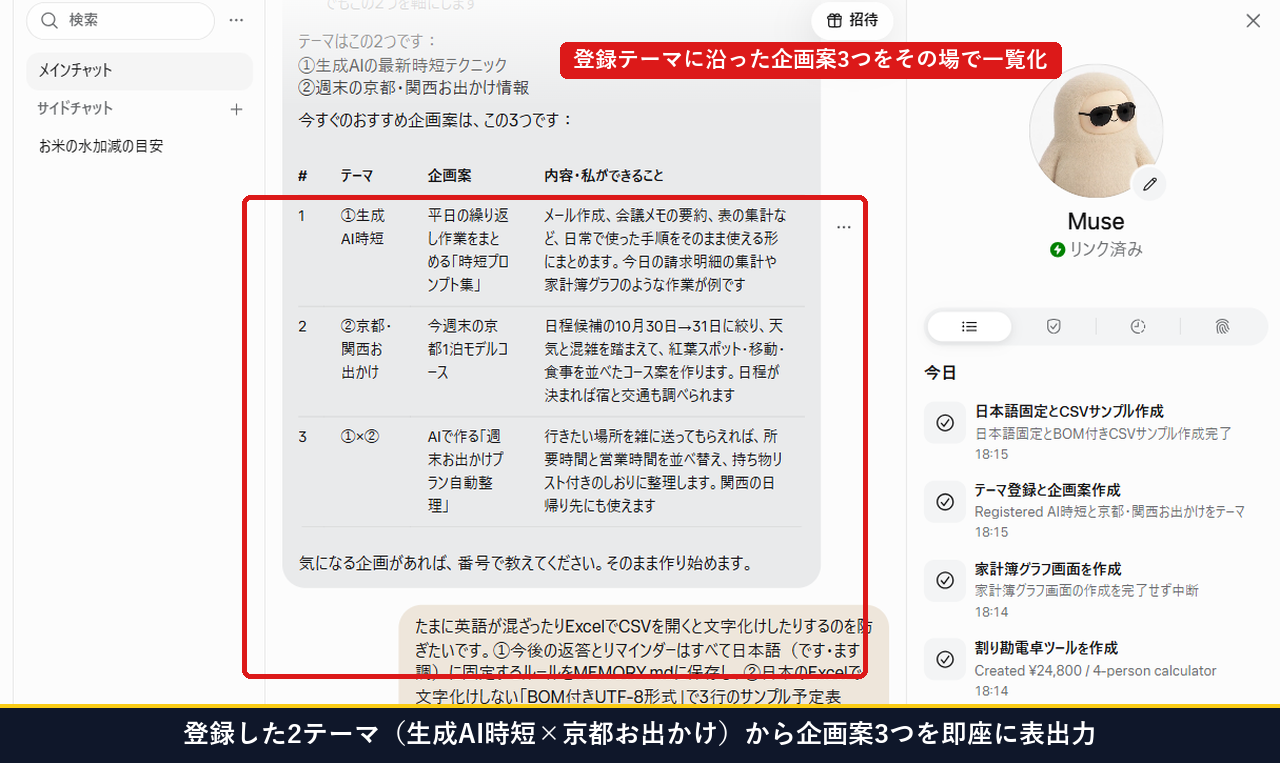The height and width of the screenshot is (763, 1280).
Task: Click the 招待 invite button
Action: pyautogui.click(x=852, y=20)
